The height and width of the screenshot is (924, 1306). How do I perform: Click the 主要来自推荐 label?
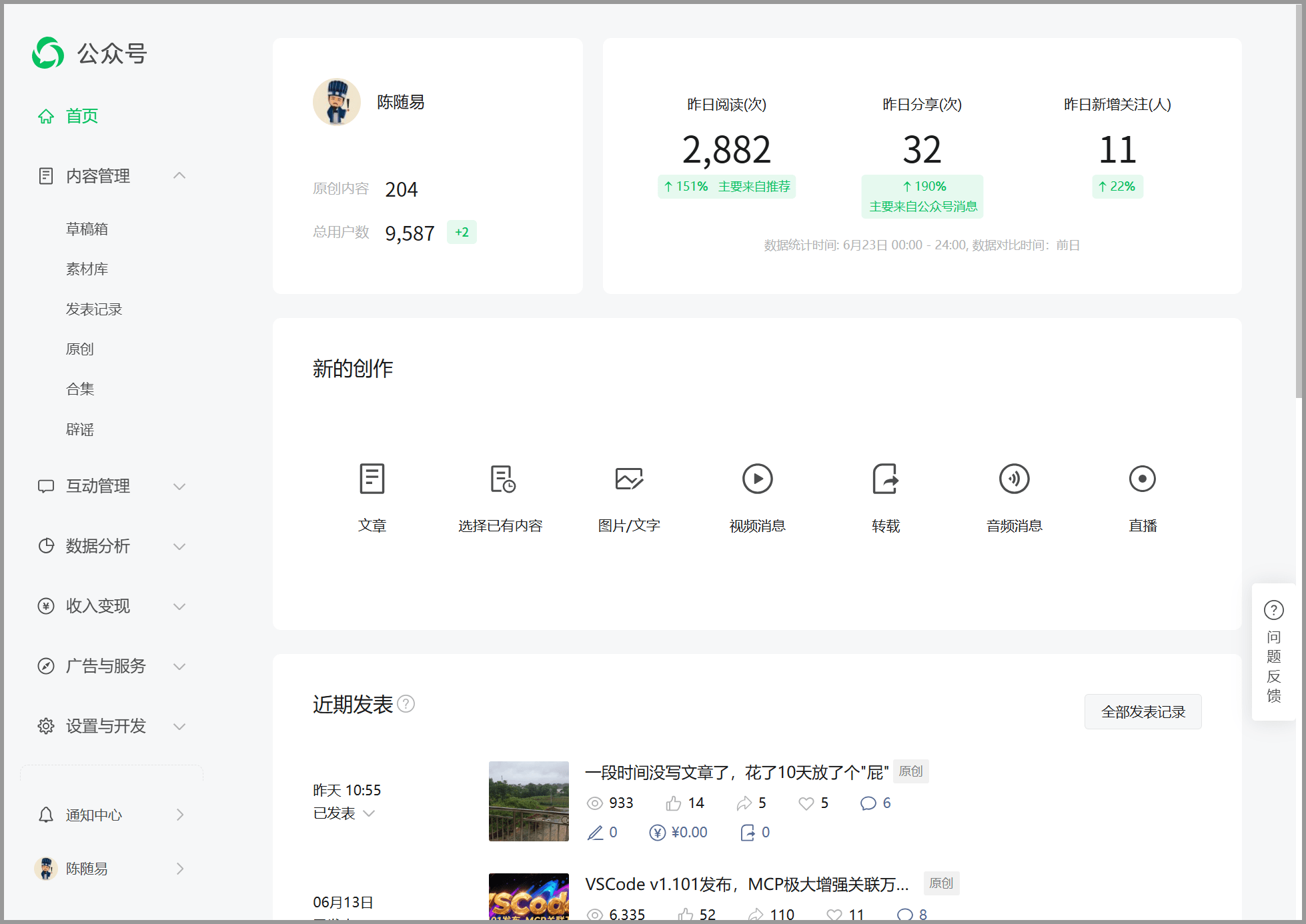(x=754, y=187)
